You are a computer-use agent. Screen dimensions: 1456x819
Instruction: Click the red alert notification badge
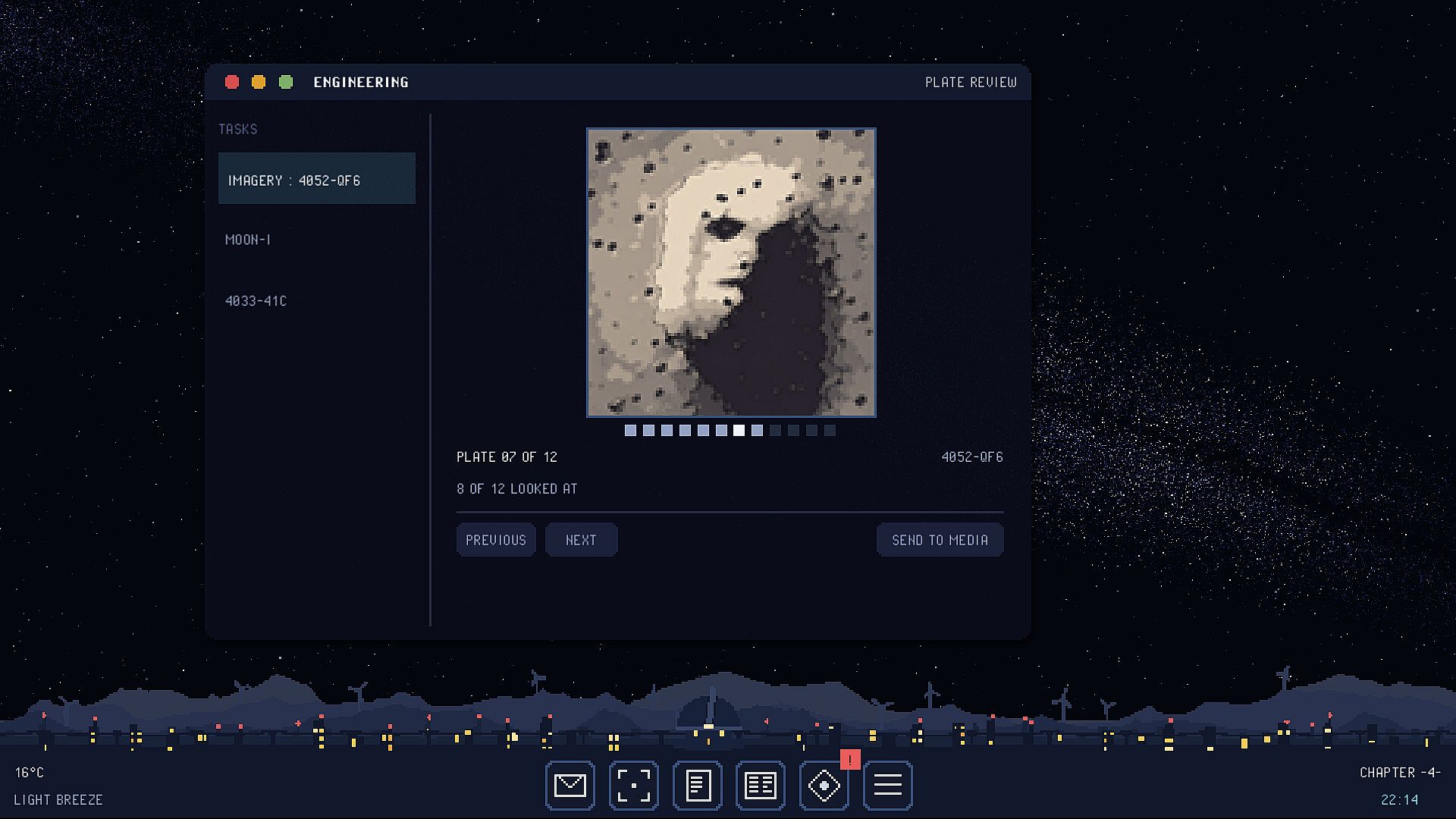(x=850, y=759)
